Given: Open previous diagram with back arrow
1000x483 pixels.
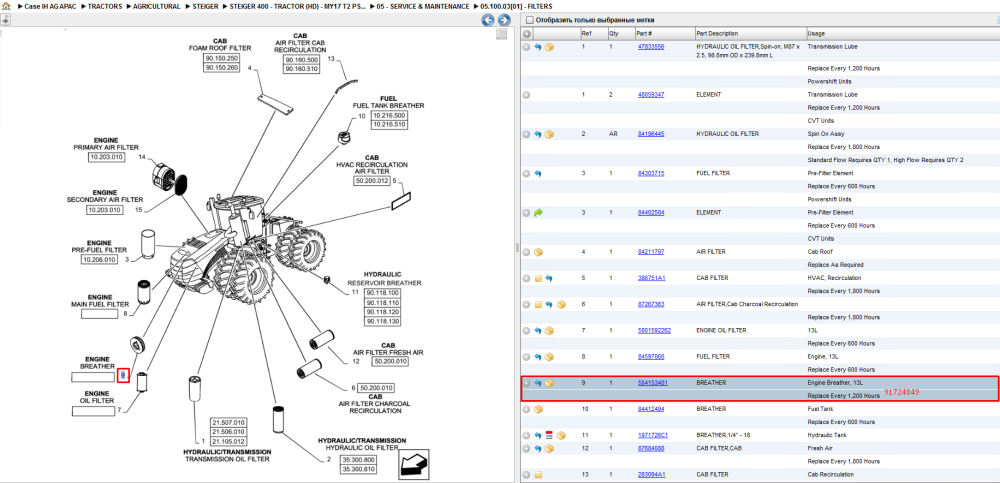Looking at the screenshot, I should [488, 20].
